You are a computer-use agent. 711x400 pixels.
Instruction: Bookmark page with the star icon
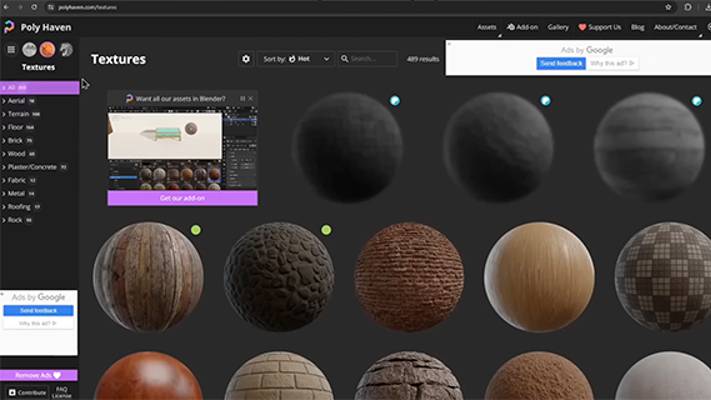coord(668,7)
